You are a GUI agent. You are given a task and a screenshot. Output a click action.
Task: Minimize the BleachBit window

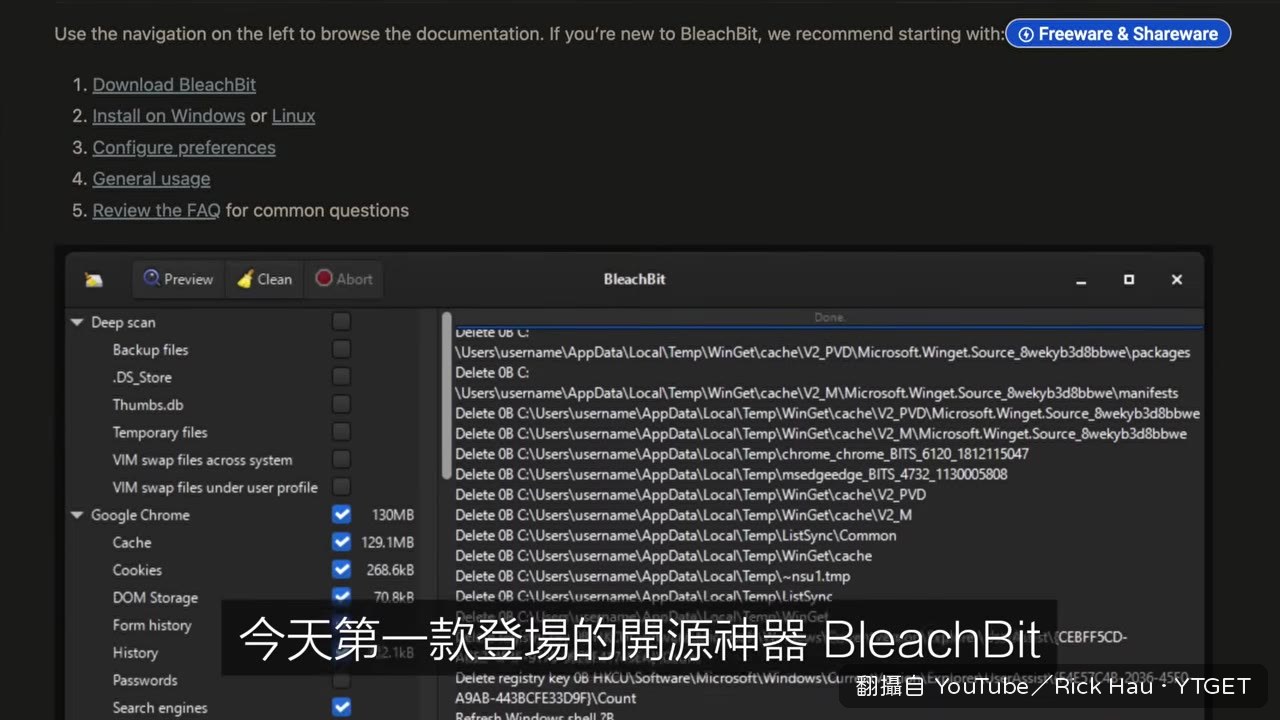coord(1081,280)
